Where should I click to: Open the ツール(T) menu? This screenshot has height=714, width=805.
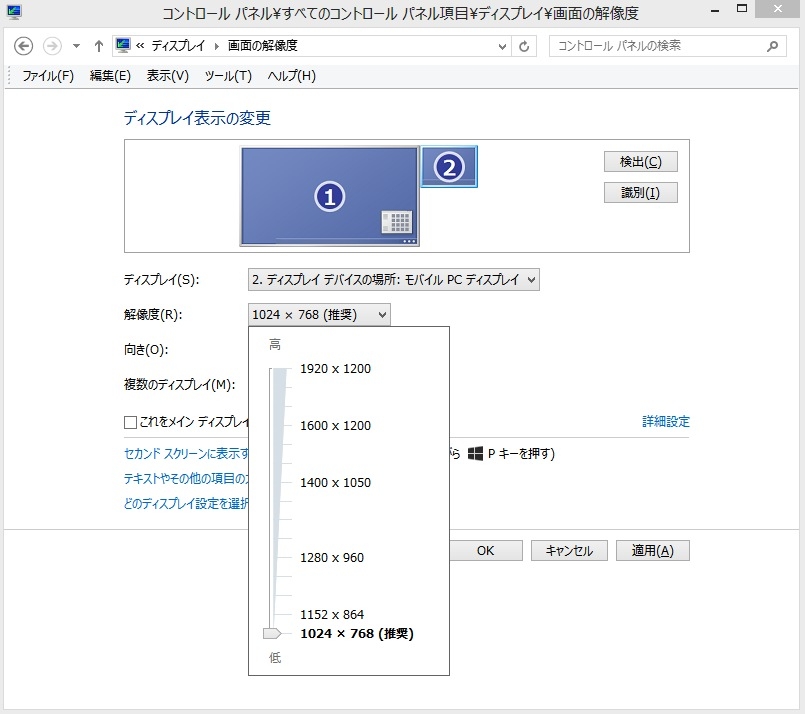pyautogui.click(x=228, y=76)
